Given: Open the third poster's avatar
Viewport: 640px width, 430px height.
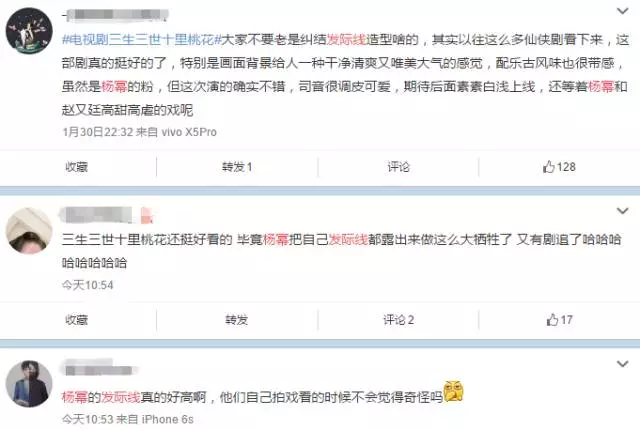Looking at the screenshot, I should click(x=29, y=383).
